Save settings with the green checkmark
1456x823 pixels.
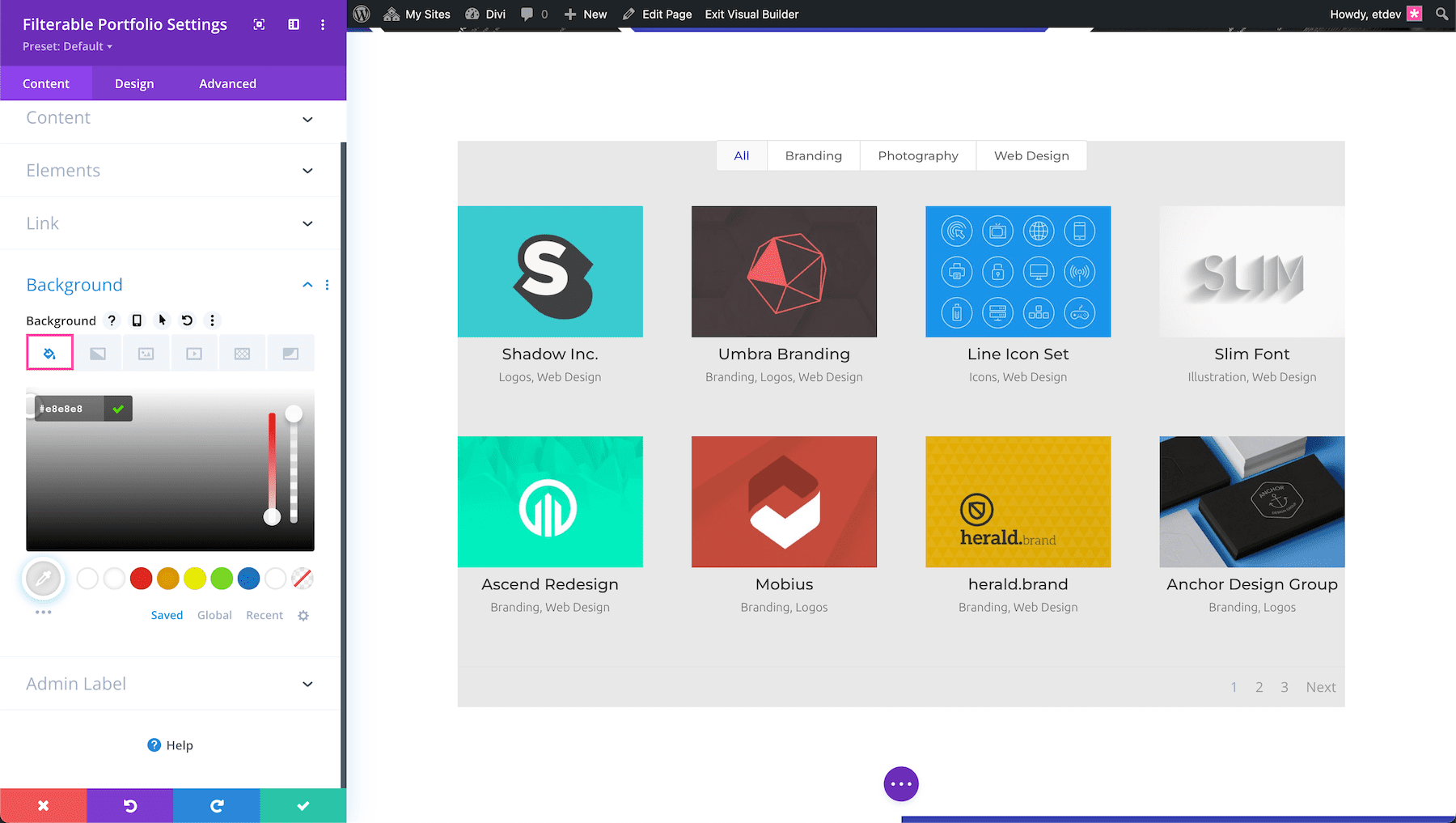[303, 805]
